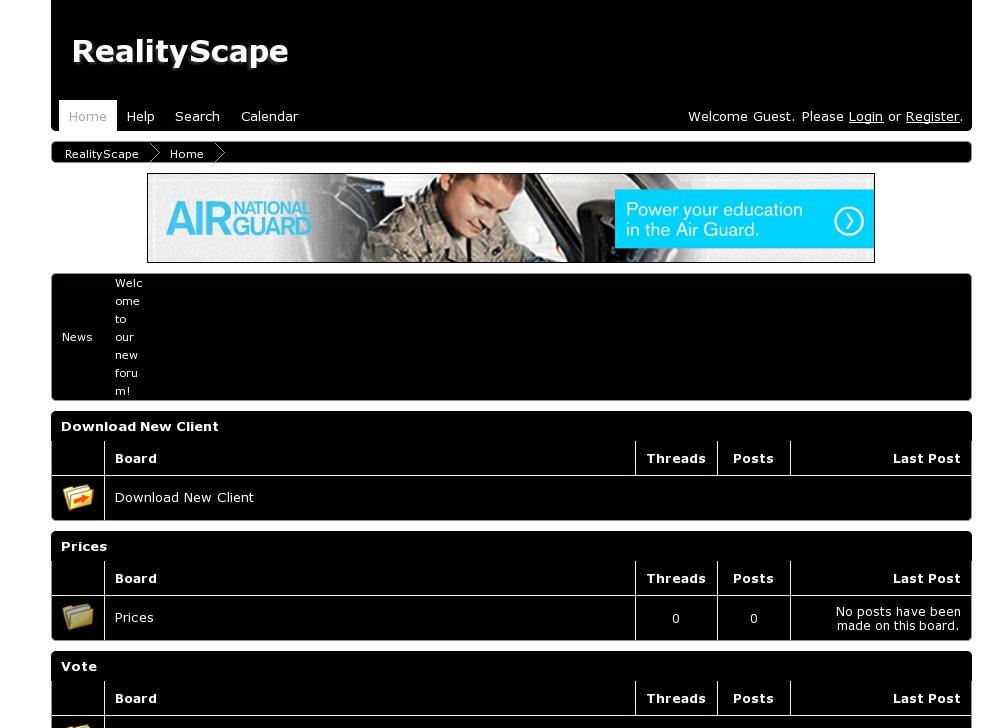Viewport: 1000px width, 728px height.
Task: Open the Prices board link
Action: (134, 617)
